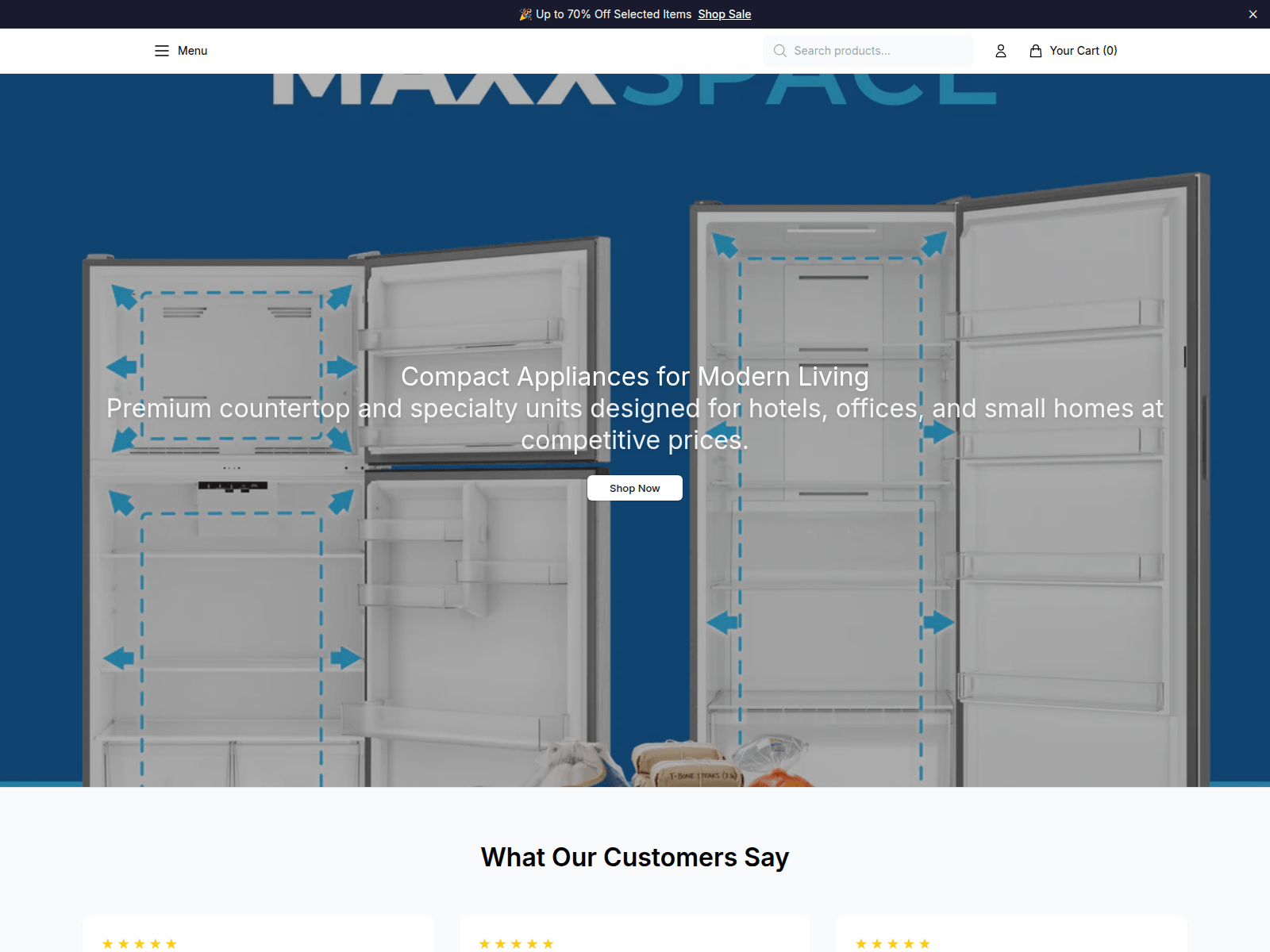Click the What Our Customers Say heading

coord(635,858)
